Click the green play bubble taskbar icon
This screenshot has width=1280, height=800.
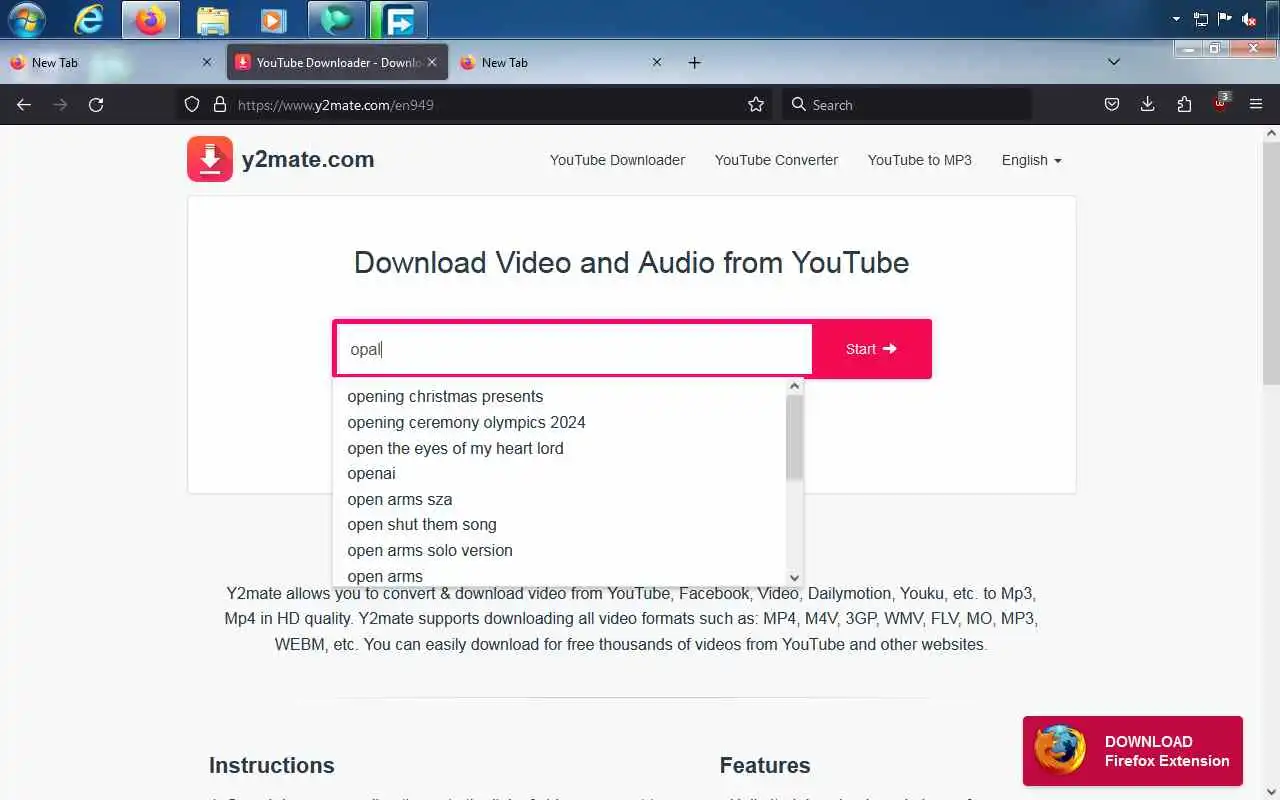[x=337, y=19]
